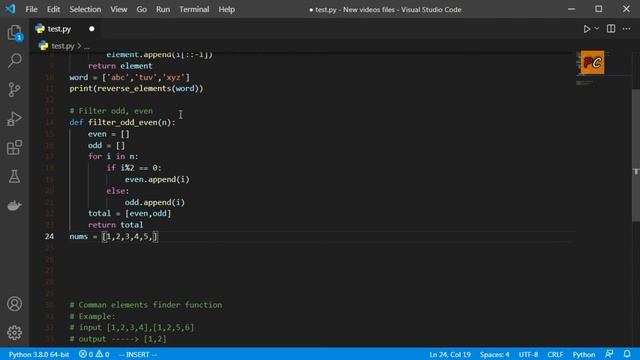Viewport: 640px width, 360px height.
Task: Change indentation via Spaces: 4
Action: [x=494, y=354]
